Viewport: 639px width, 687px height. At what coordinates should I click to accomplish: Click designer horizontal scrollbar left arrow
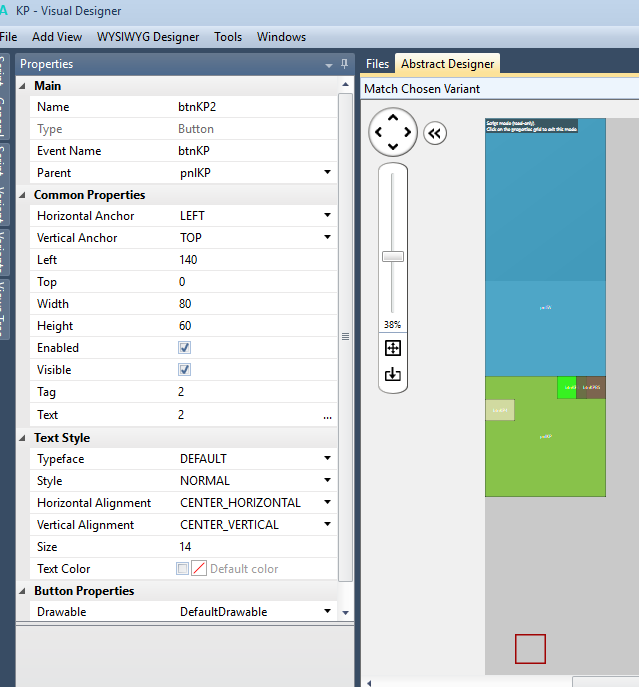pos(369,683)
